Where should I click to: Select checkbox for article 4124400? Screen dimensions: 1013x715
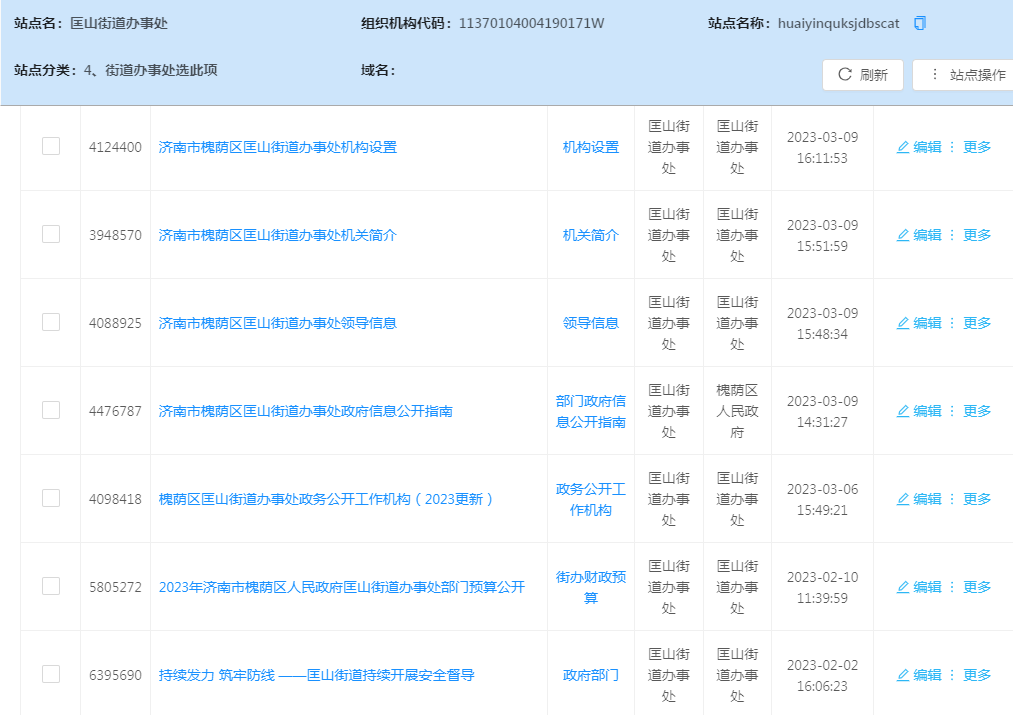[51, 146]
